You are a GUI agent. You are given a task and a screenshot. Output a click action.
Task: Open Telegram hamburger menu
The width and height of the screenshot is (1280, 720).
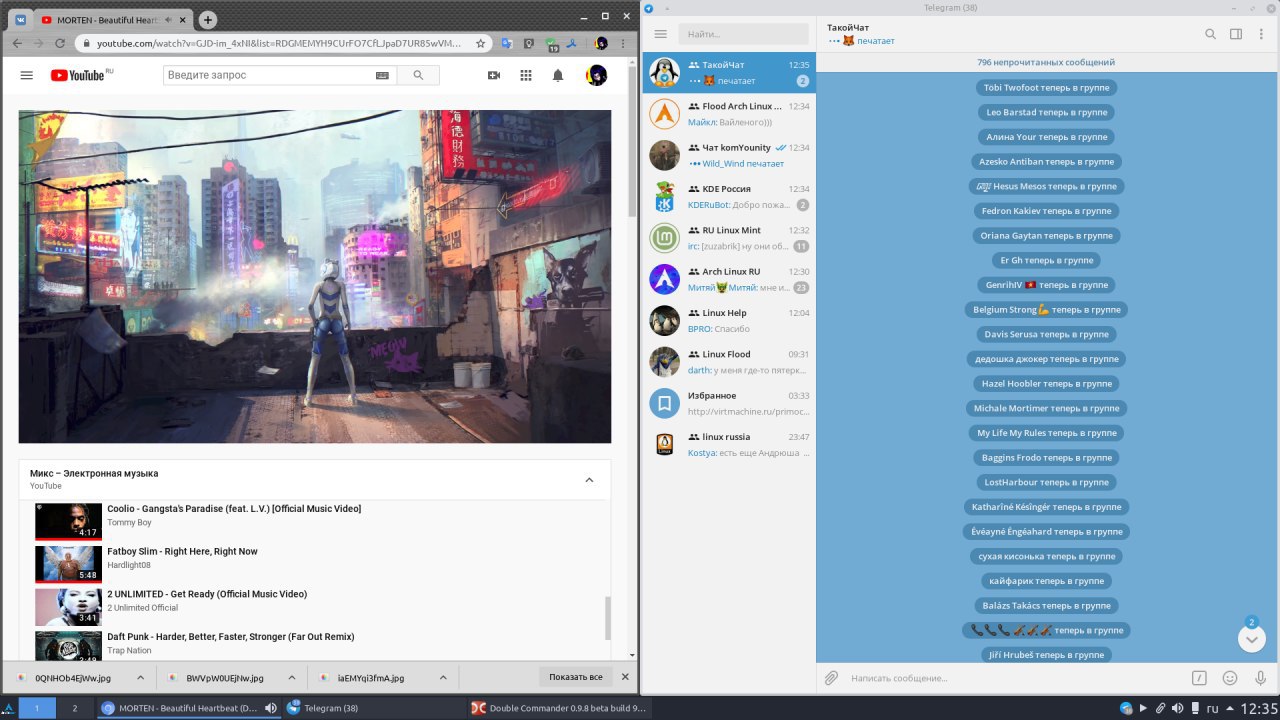660,34
